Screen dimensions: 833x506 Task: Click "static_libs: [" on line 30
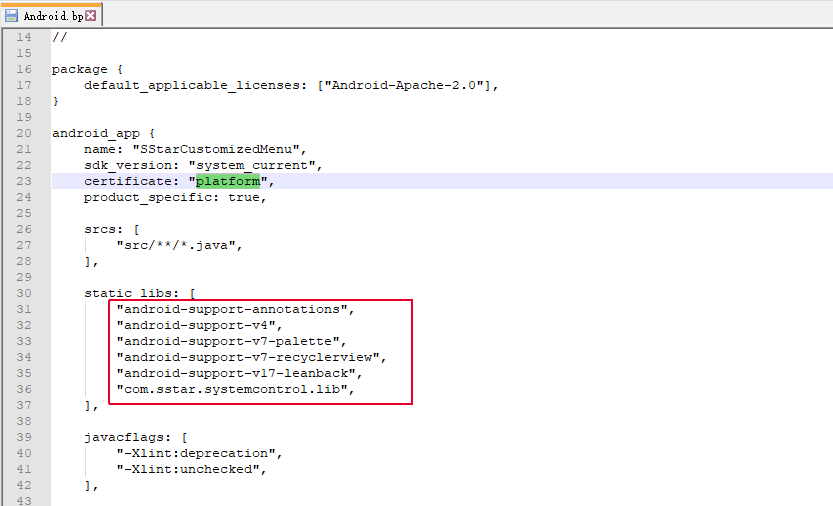coord(140,293)
